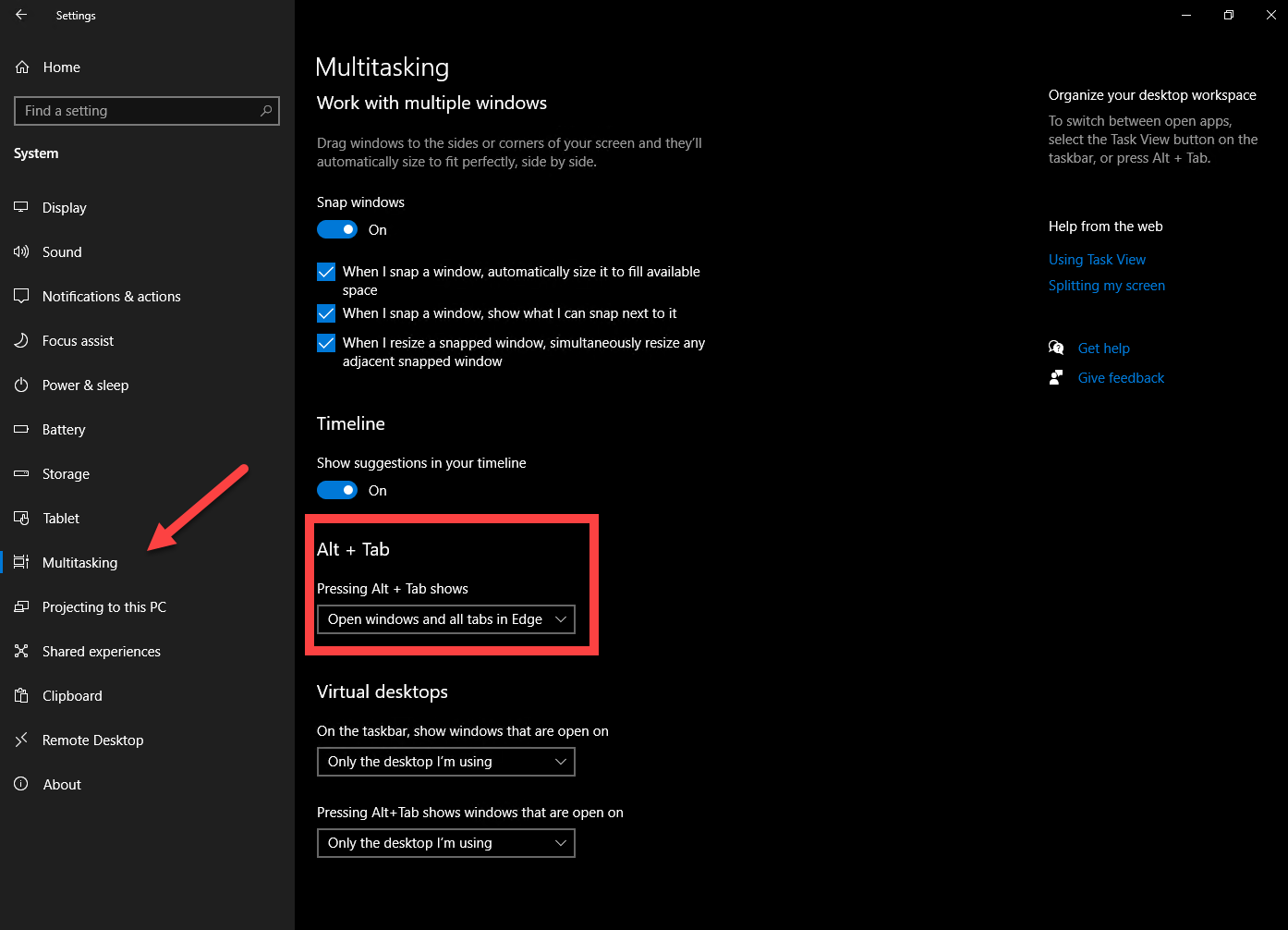Uncheck 'automatically size it to fill available space'
The height and width of the screenshot is (930, 1288).
[x=326, y=272]
